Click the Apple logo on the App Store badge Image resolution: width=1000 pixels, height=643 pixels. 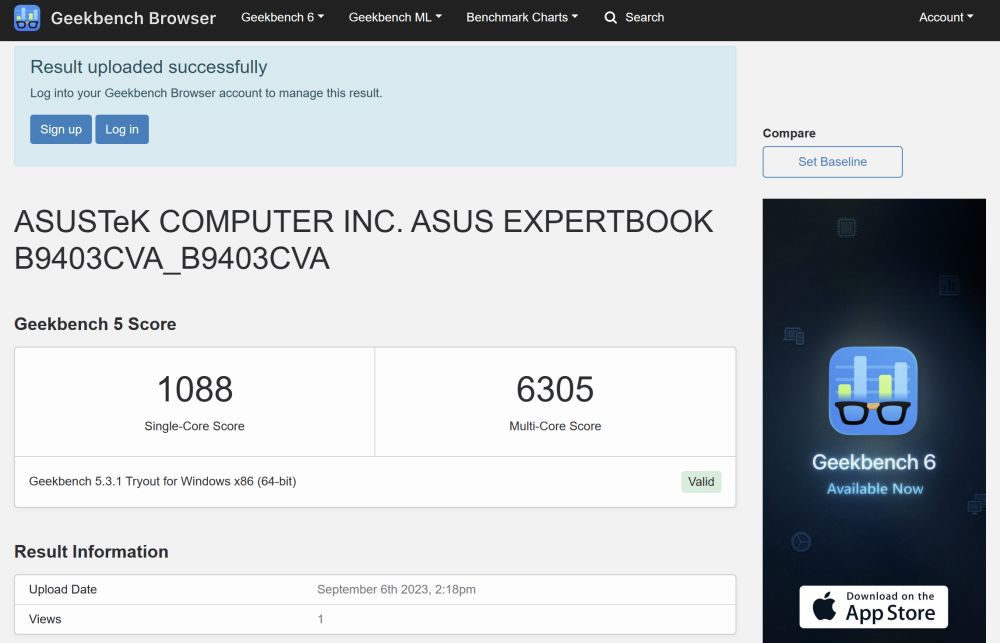click(824, 606)
